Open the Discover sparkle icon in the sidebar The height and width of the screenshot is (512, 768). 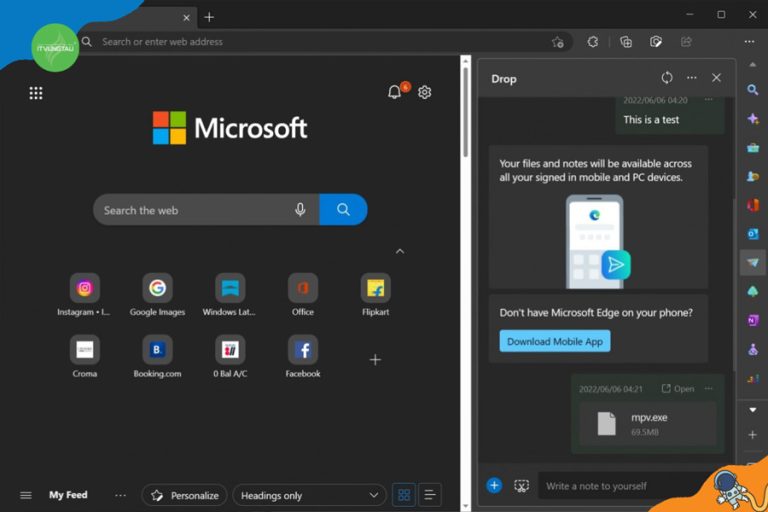(x=753, y=119)
